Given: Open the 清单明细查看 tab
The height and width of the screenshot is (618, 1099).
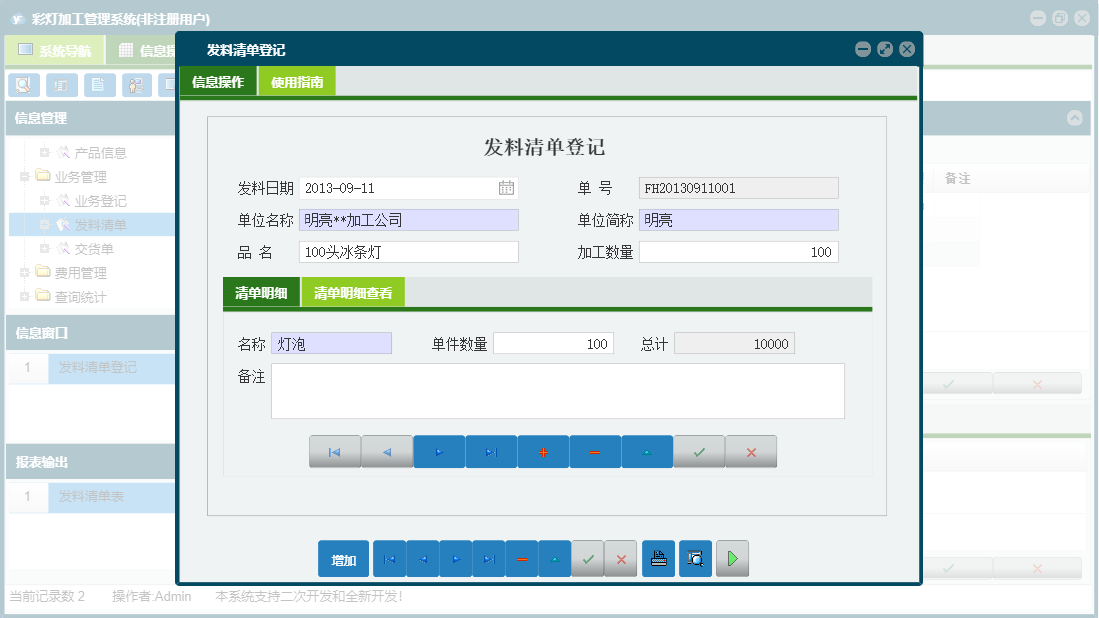Looking at the screenshot, I should (352, 293).
